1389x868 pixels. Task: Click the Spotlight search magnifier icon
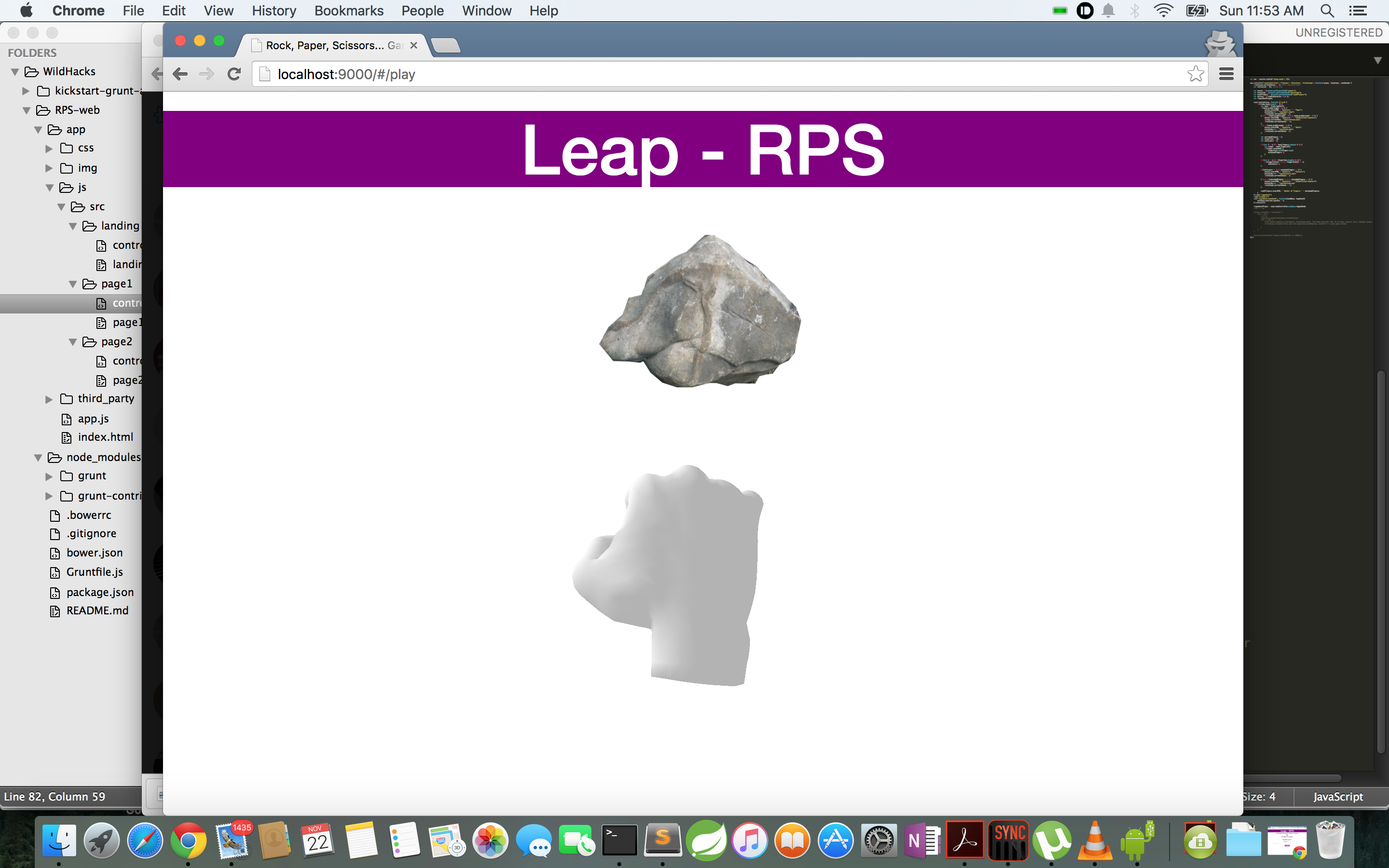(1326, 11)
